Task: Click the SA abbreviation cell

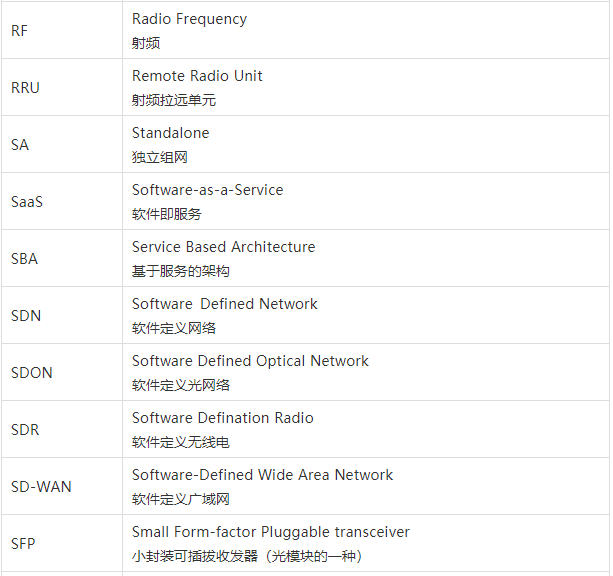Action: tap(20, 145)
